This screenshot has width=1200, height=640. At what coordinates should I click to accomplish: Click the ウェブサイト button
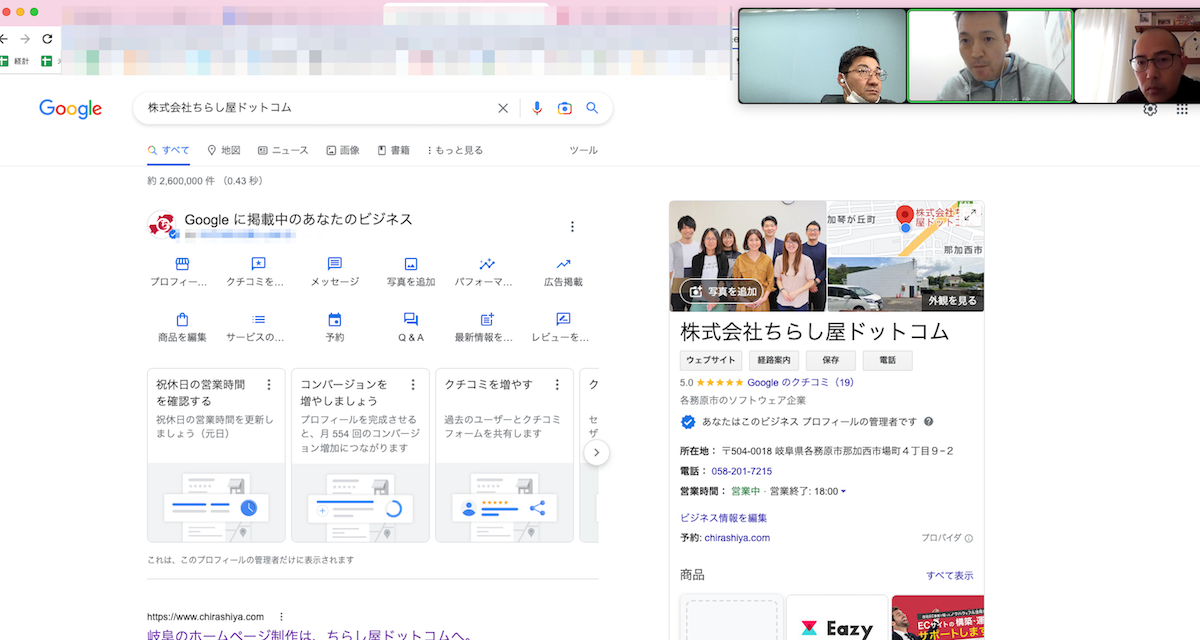coord(711,360)
